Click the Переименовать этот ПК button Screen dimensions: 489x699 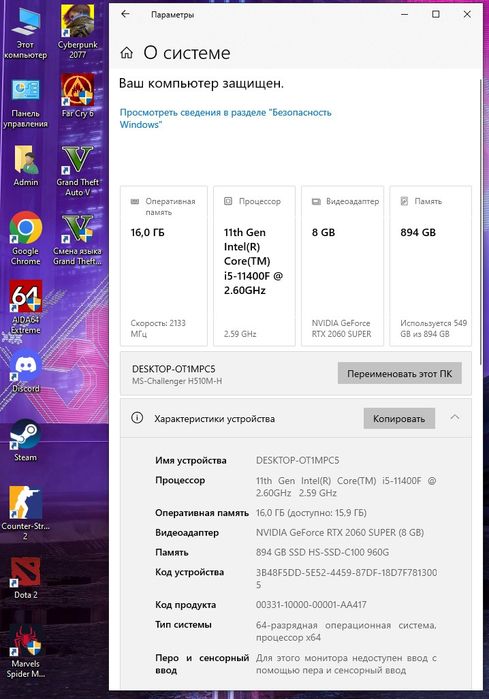coord(399,374)
